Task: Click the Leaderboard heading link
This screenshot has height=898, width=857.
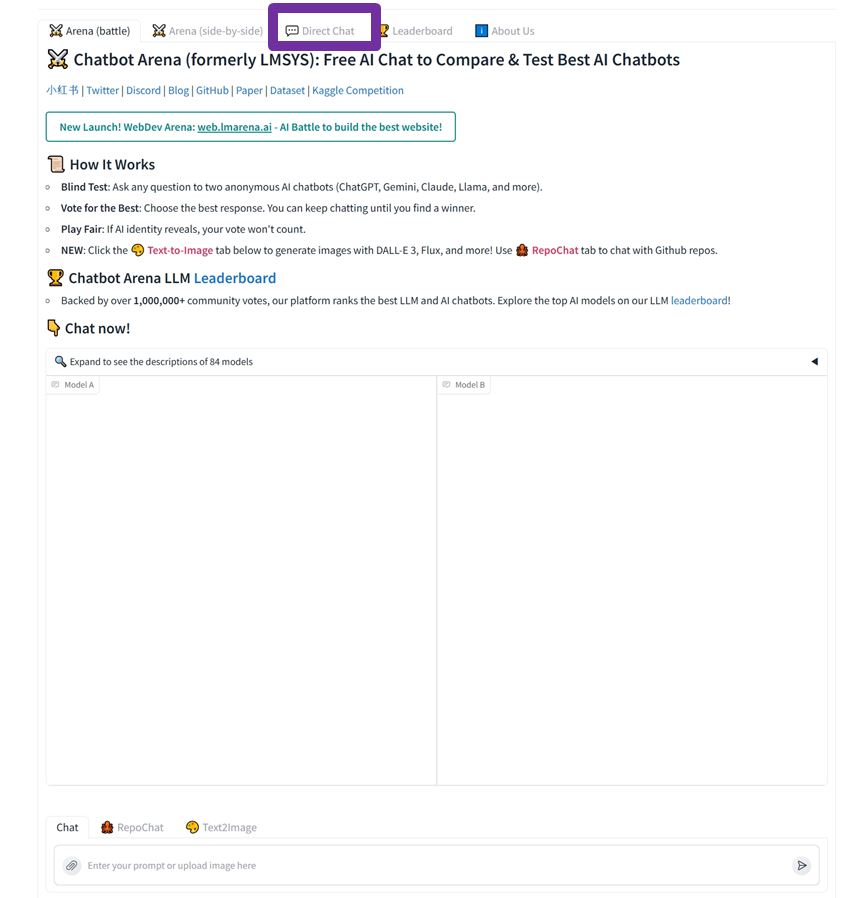Action: [235, 278]
